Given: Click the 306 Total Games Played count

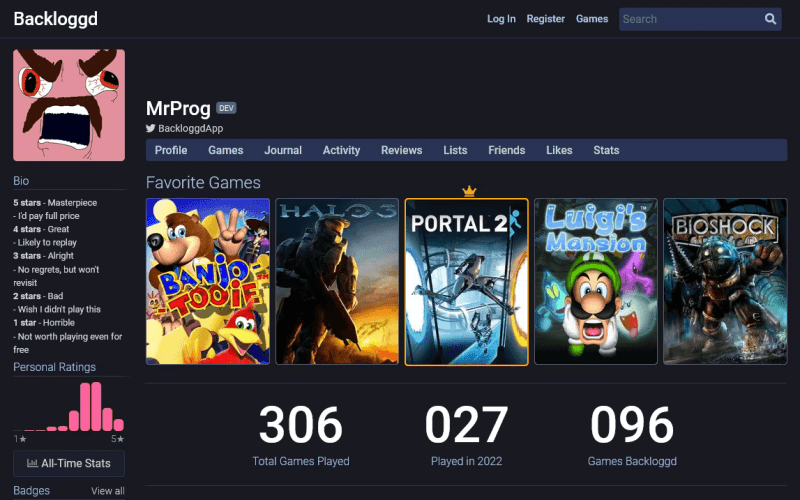Looking at the screenshot, I should pyautogui.click(x=301, y=425).
